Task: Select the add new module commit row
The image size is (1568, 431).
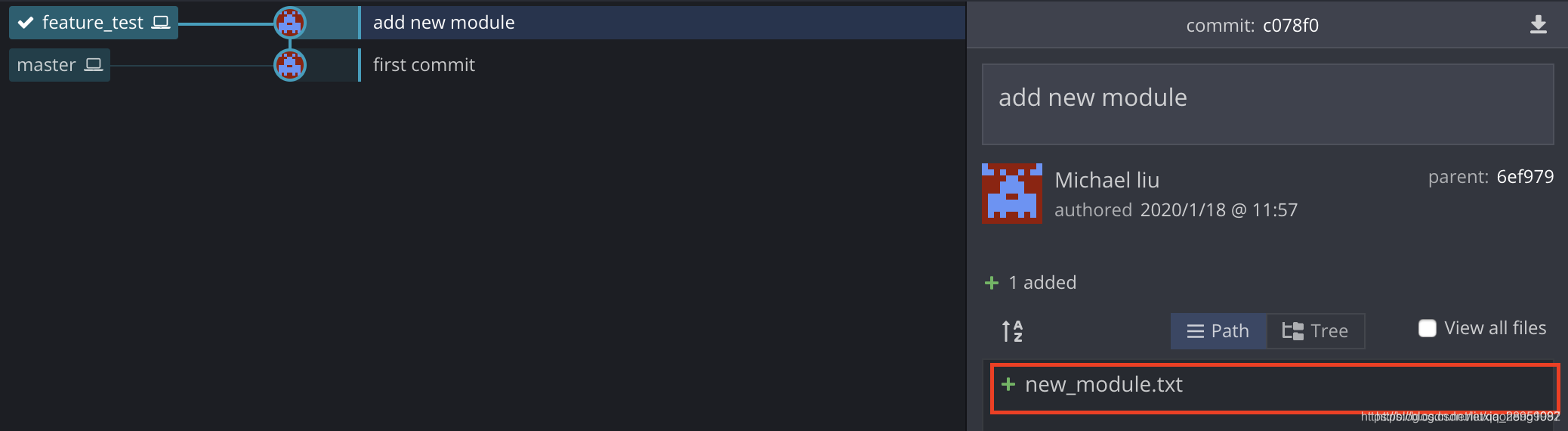Action: [x=662, y=23]
